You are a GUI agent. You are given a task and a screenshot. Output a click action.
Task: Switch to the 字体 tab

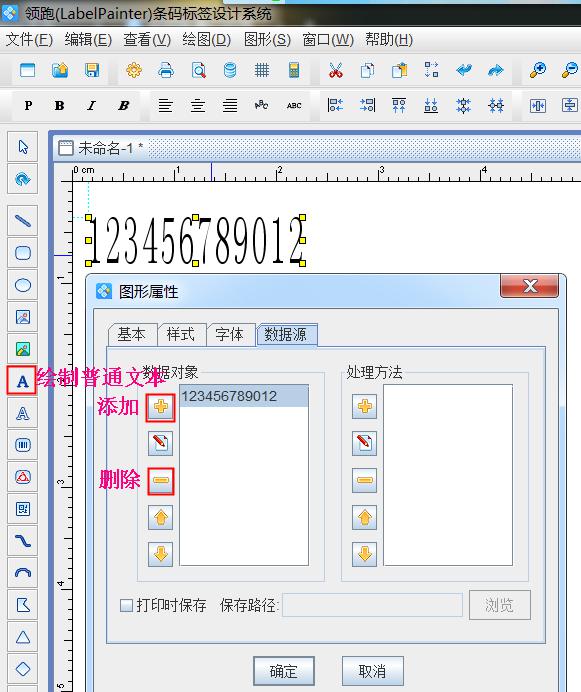(x=230, y=334)
